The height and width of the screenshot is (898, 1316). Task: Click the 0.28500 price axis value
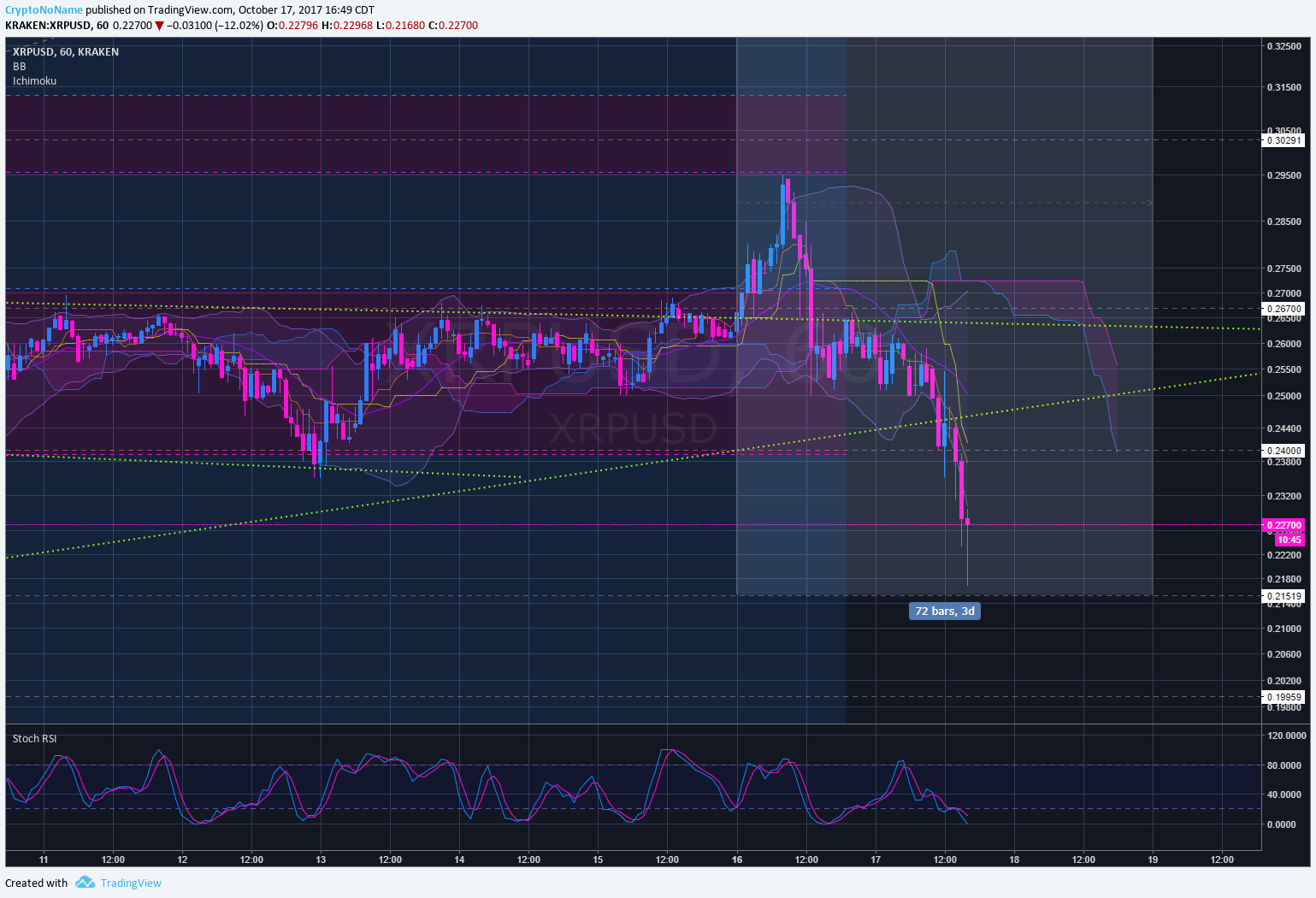click(x=1284, y=222)
